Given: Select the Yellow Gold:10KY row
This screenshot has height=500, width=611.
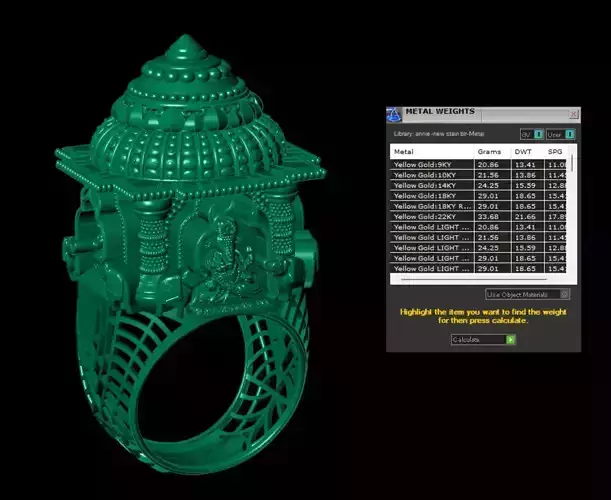Looking at the screenshot, I should (x=479, y=175).
